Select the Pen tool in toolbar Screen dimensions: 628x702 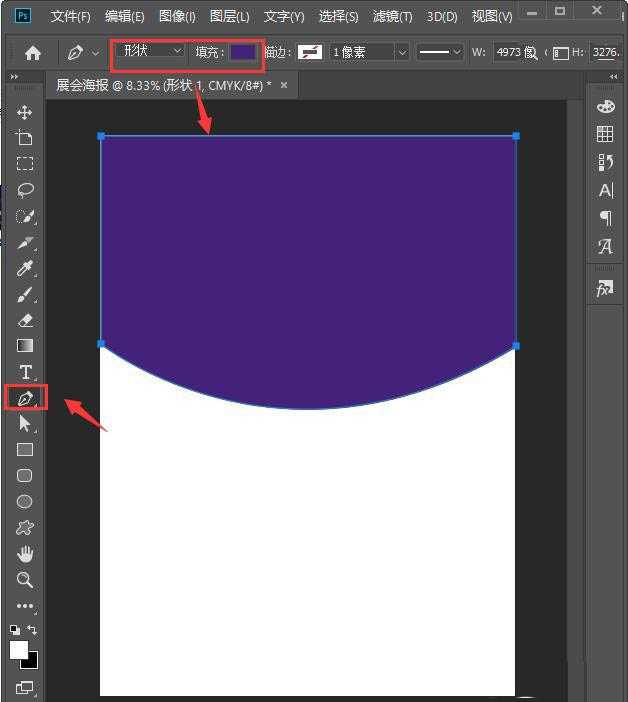(25, 398)
